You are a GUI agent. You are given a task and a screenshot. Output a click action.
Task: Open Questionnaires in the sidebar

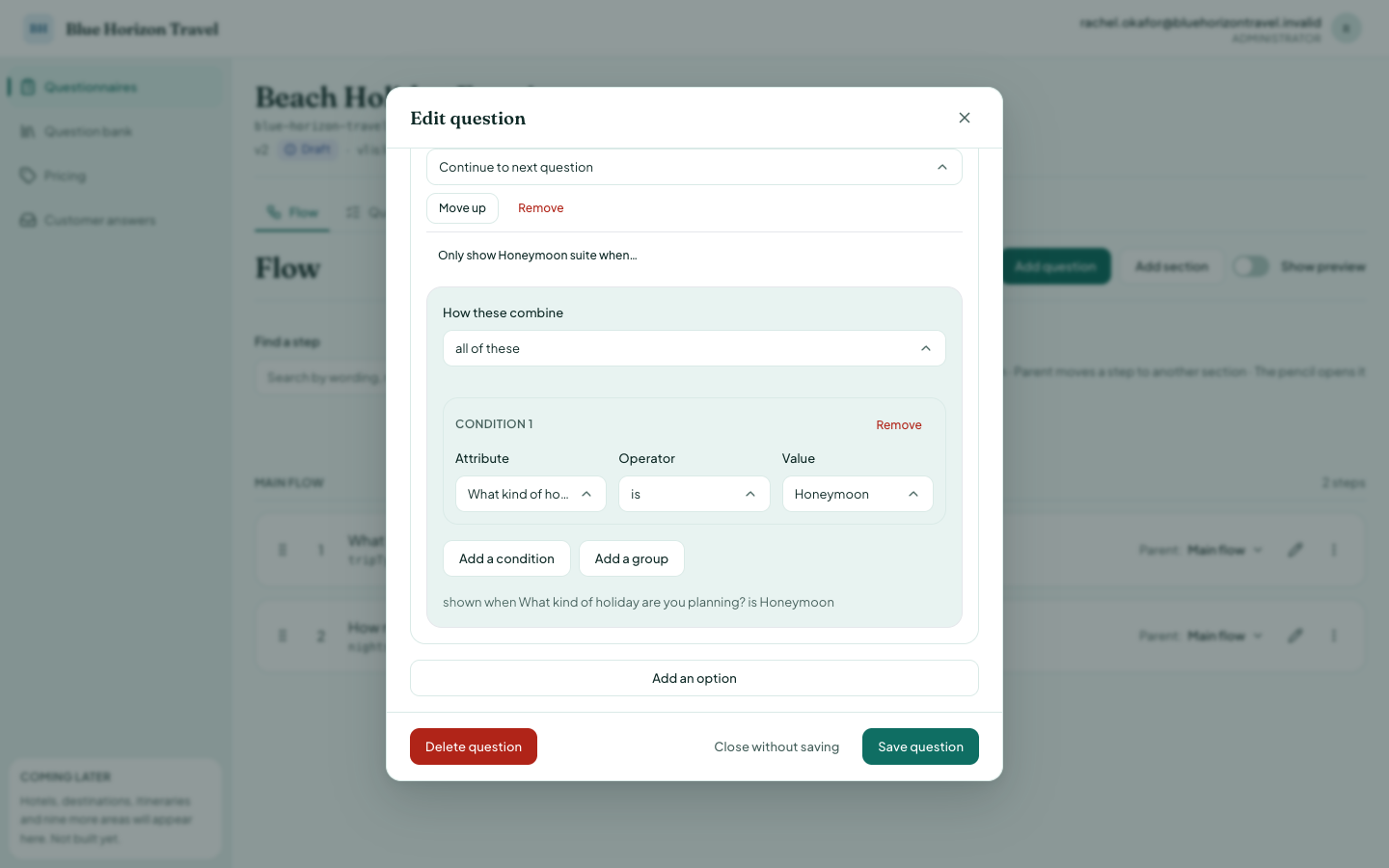tap(116, 87)
